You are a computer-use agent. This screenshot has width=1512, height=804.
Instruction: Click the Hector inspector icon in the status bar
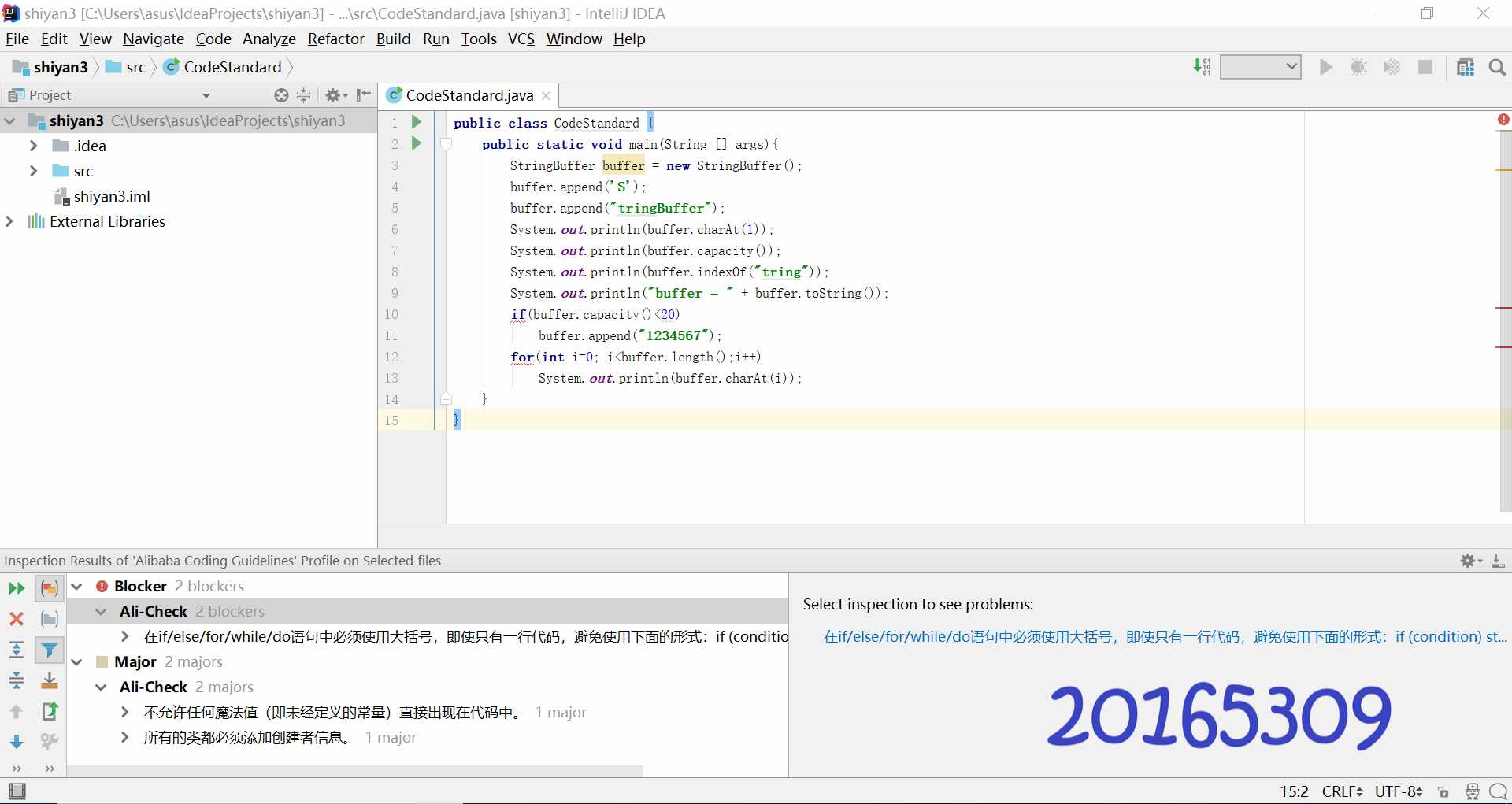pyautogui.click(x=1472, y=791)
